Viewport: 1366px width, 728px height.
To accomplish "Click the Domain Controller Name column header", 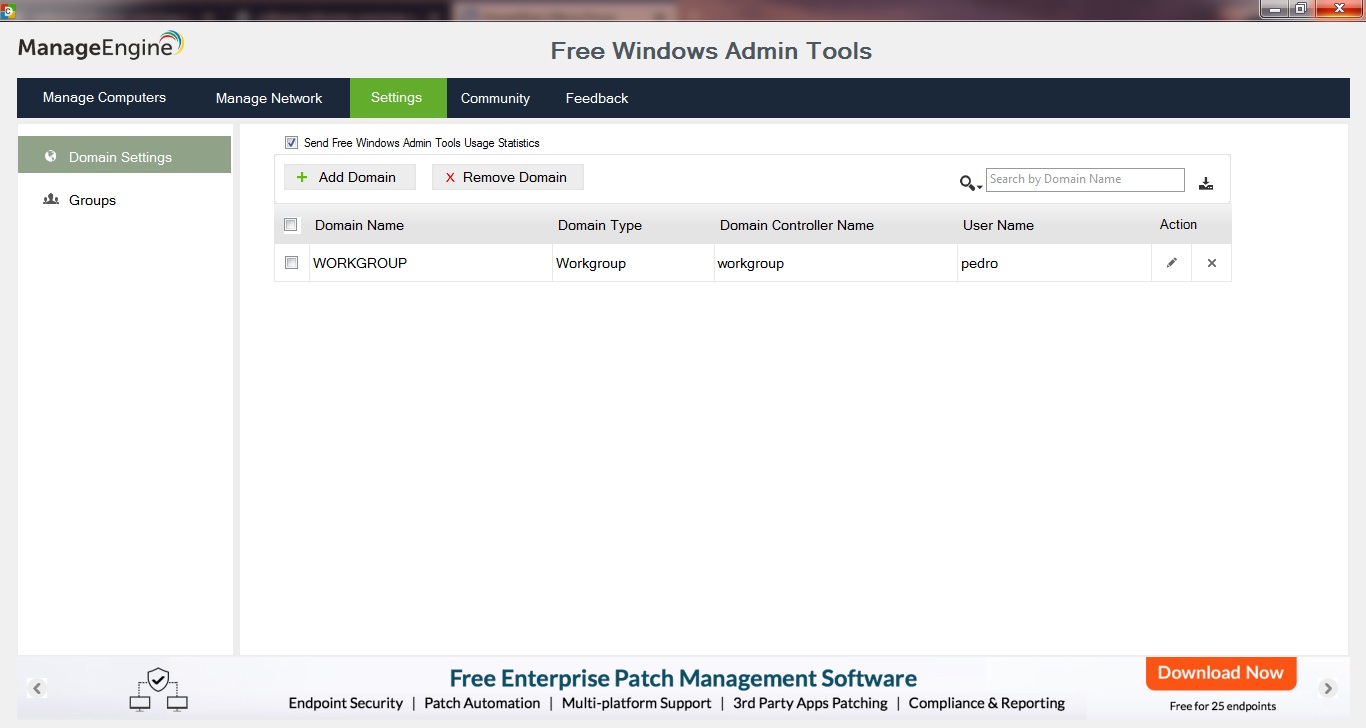I will coord(797,225).
